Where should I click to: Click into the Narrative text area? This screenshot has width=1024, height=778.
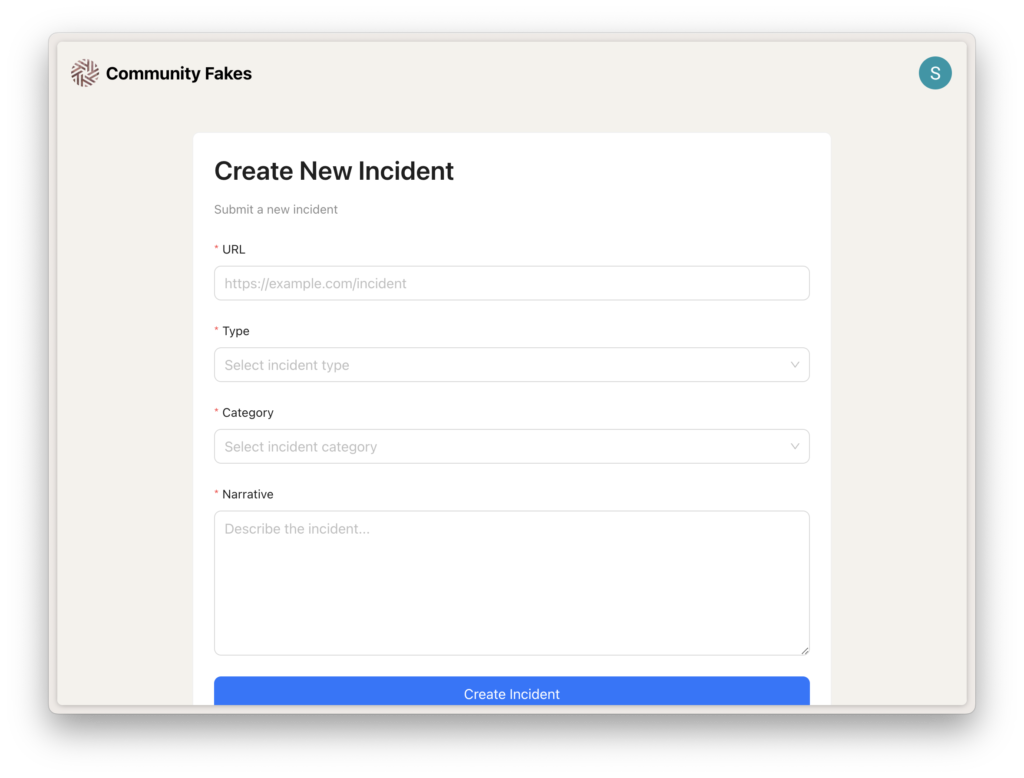(511, 583)
